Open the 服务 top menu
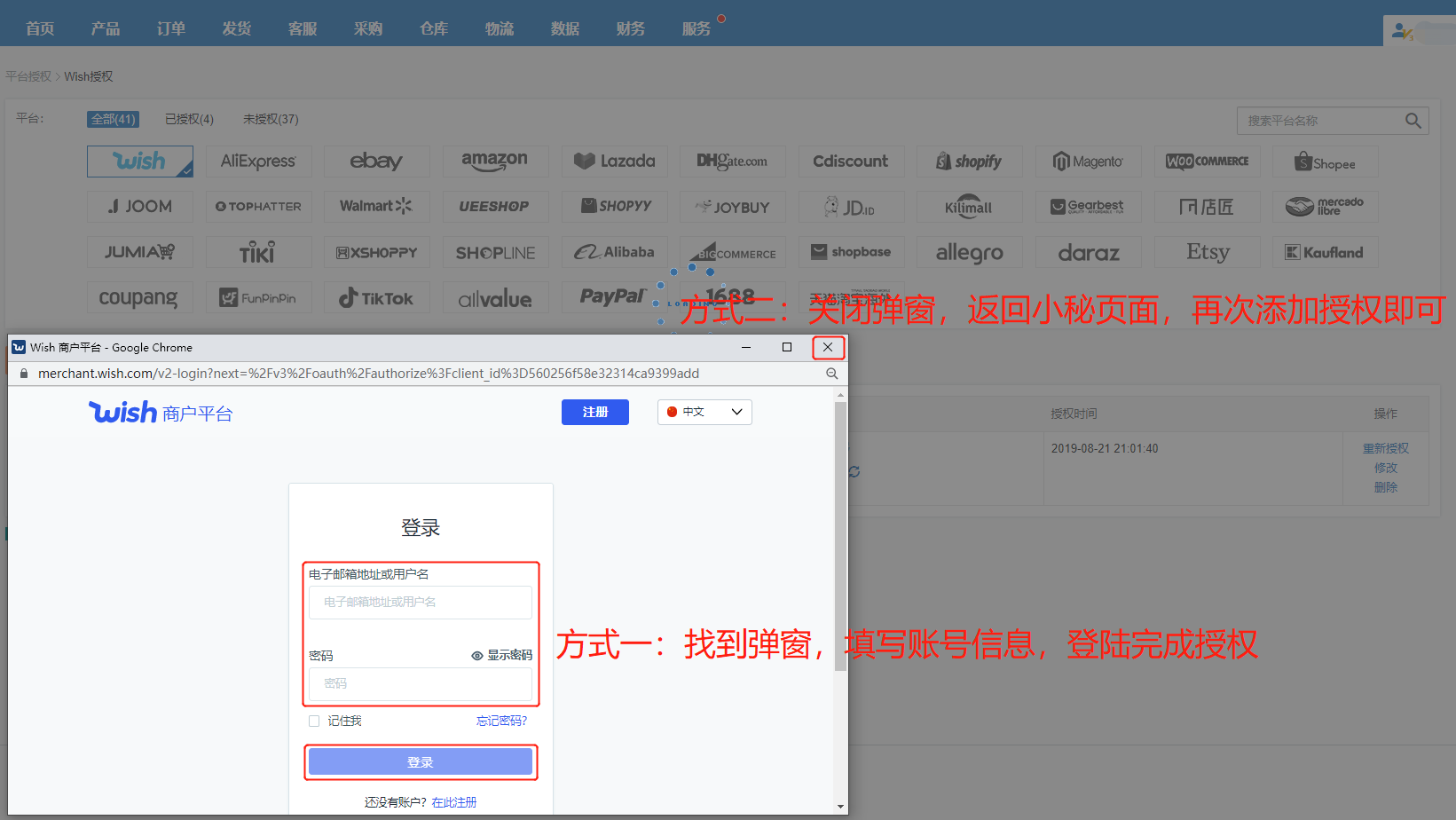 [x=697, y=28]
